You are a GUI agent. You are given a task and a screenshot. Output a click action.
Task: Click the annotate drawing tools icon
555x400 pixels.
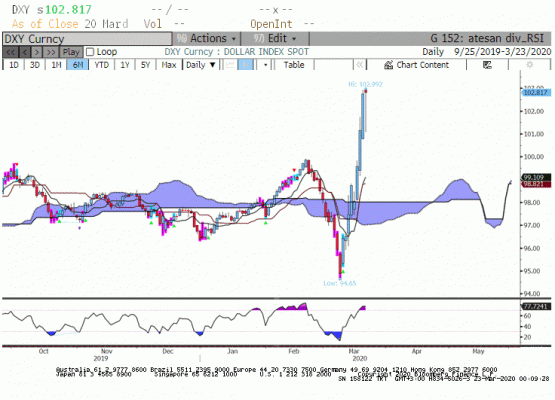click(x=487, y=65)
